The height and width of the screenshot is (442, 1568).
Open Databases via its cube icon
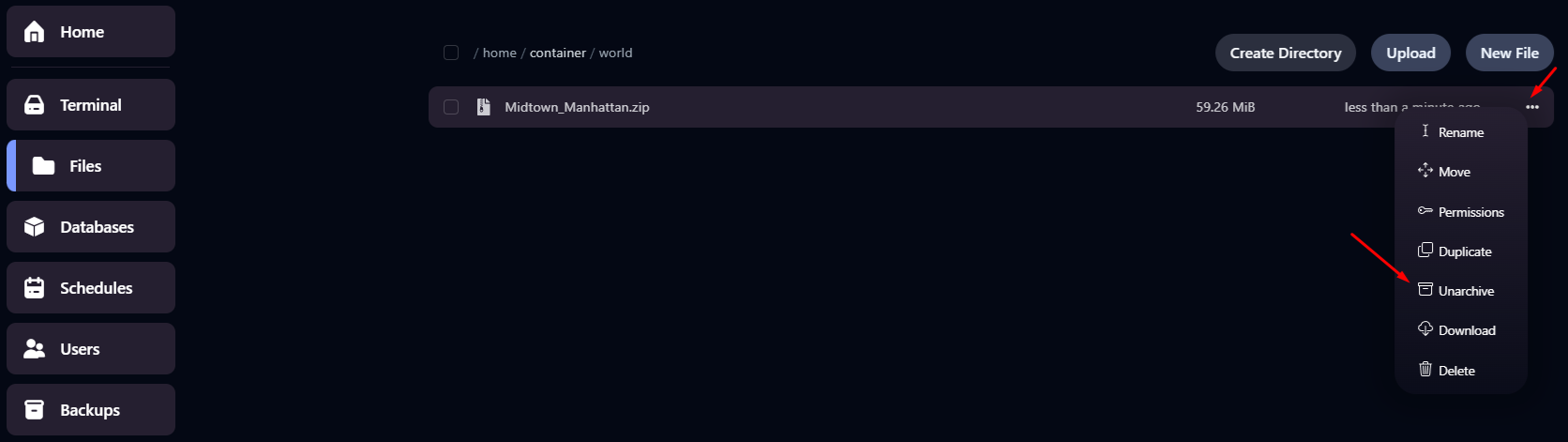tap(35, 227)
